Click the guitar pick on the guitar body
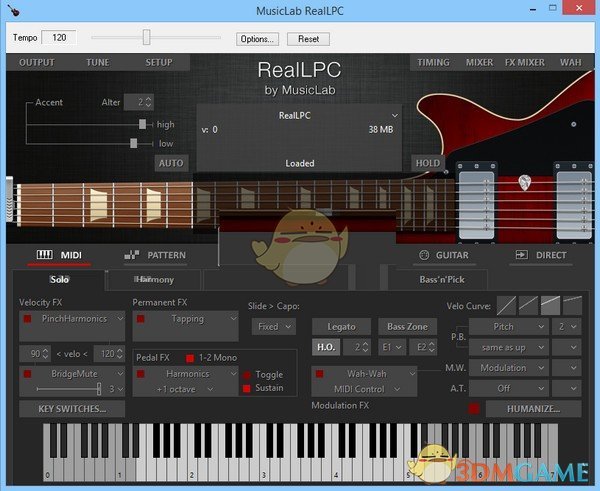600x491 pixels. tap(525, 182)
